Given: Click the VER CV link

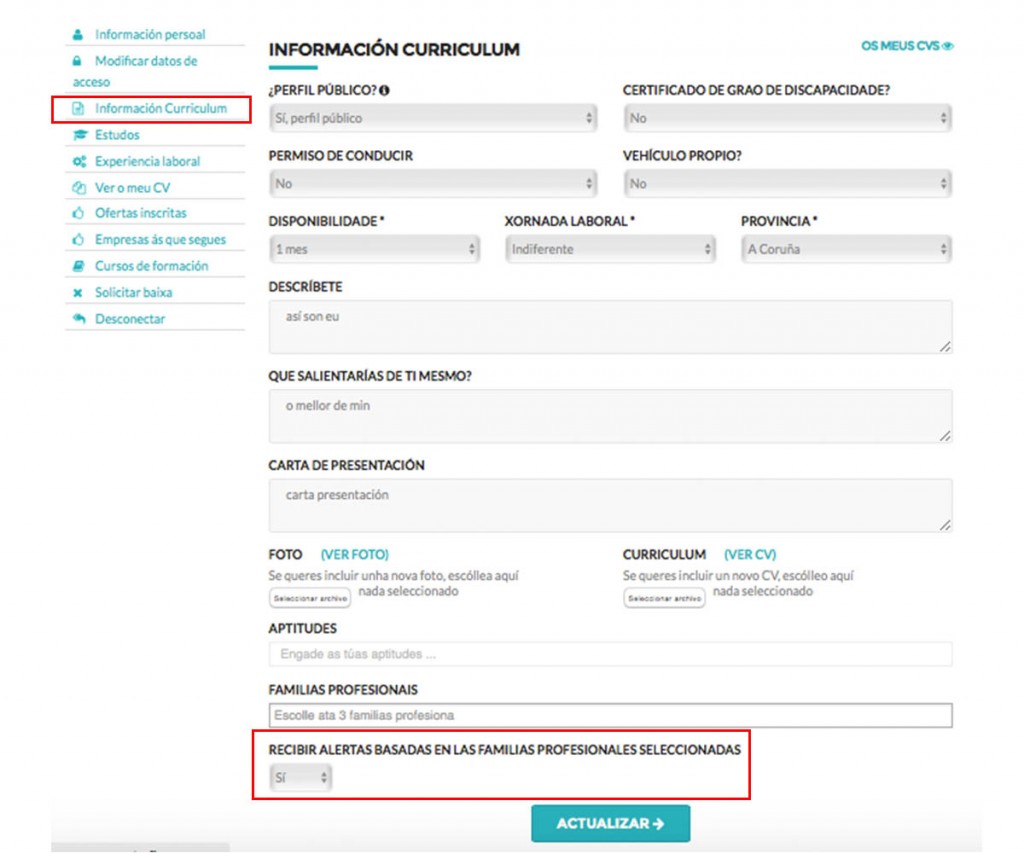Looking at the screenshot, I should 750,555.
